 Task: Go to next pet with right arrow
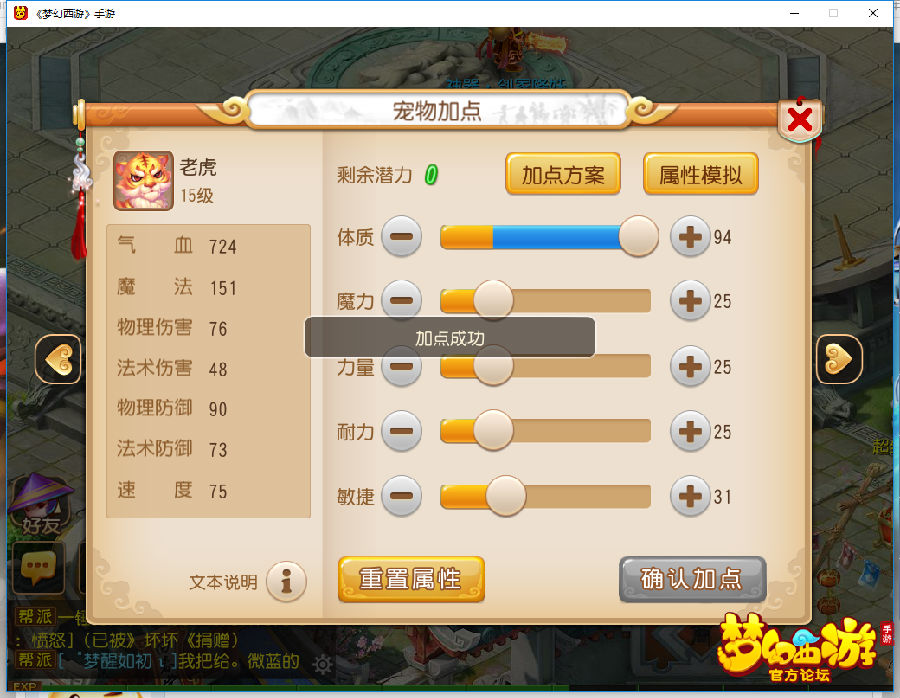[839, 359]
